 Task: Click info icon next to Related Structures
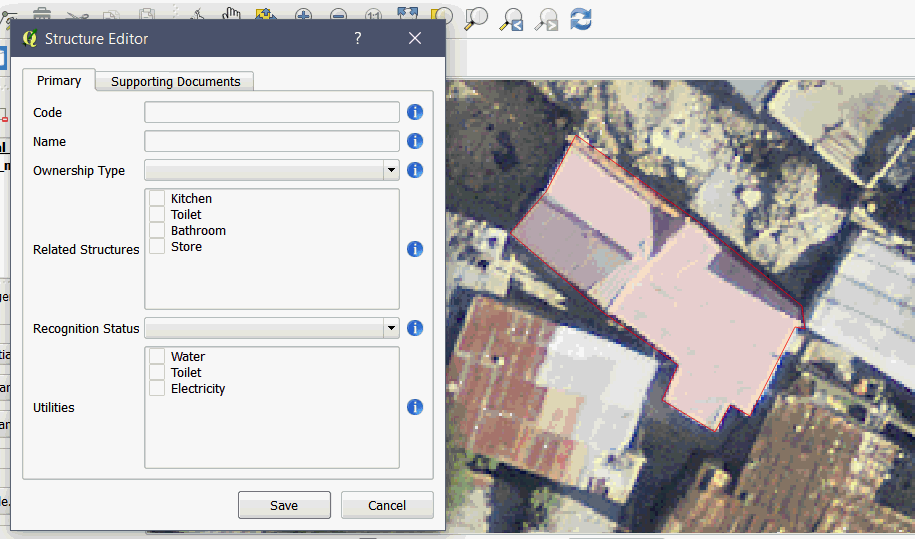[415, 249]
